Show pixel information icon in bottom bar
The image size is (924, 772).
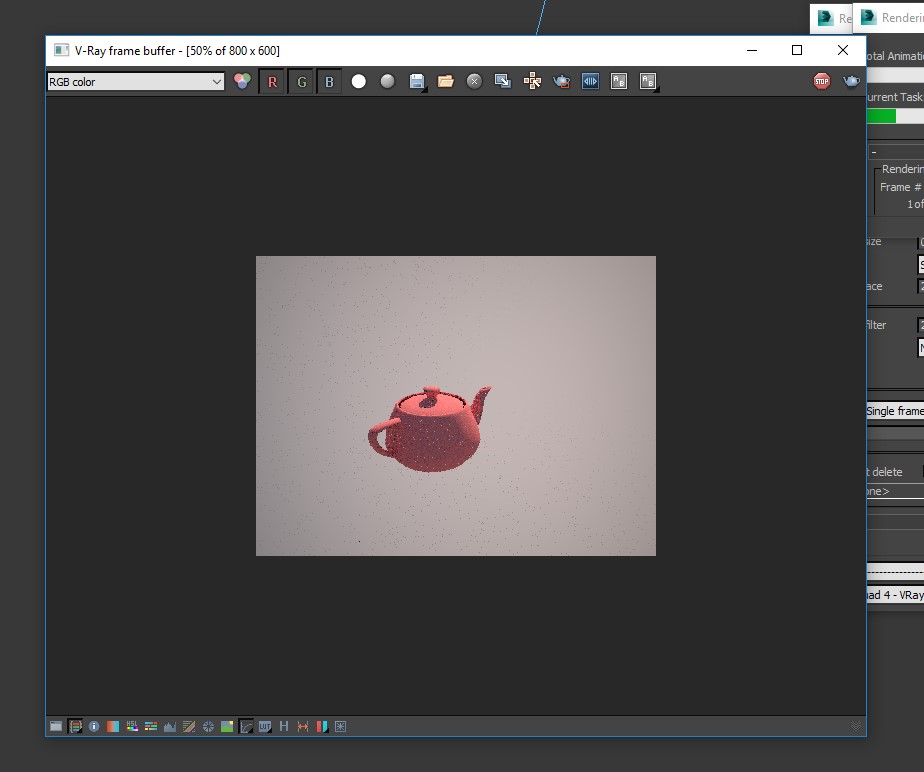[x=94, y=727]
